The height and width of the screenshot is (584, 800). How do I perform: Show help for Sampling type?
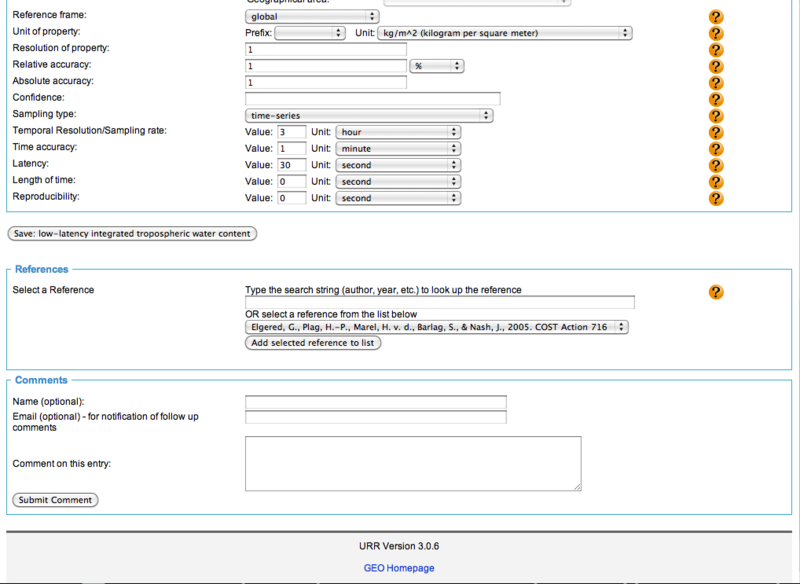716,116
